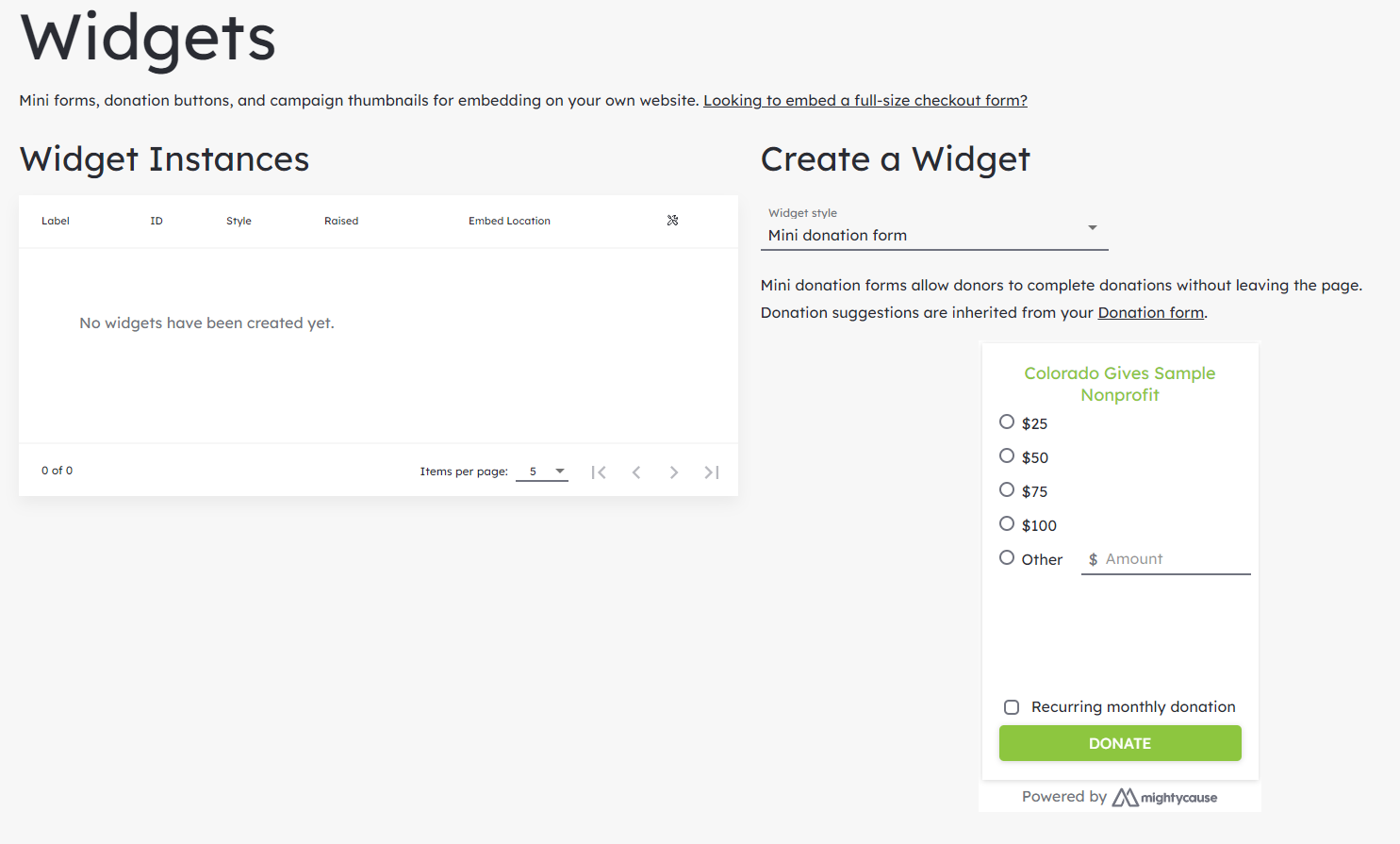This screenshot has width=1400, height=844.
Task: Click the Embed Location column header
Action: coord(509,221)
